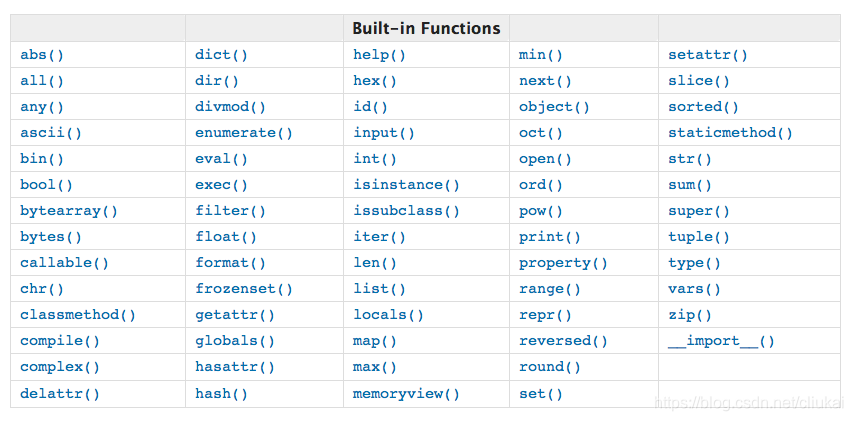Click the hash() link
The height and width of the screenshot is (421, 853).
point(221,394)
